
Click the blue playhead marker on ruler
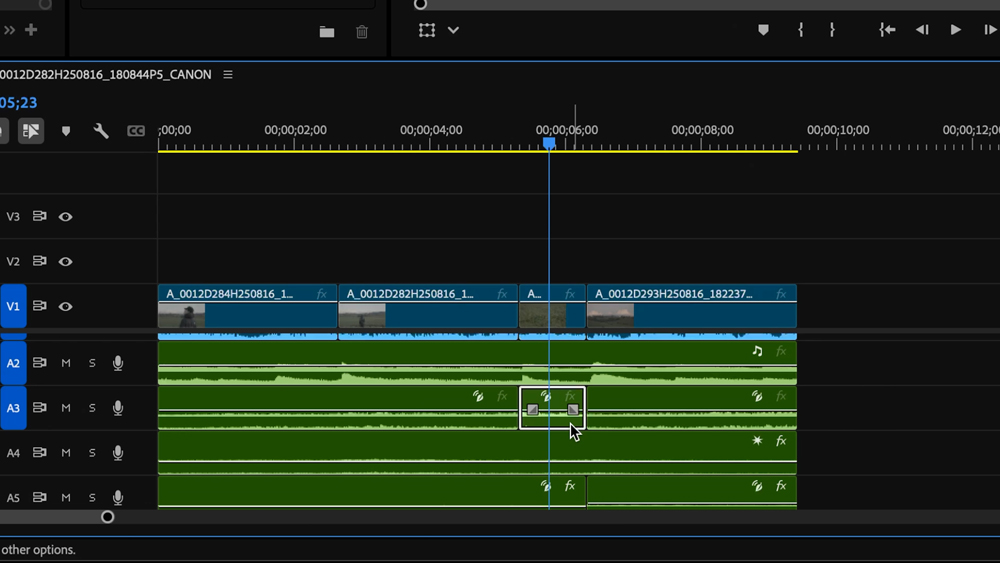(549, 143)
